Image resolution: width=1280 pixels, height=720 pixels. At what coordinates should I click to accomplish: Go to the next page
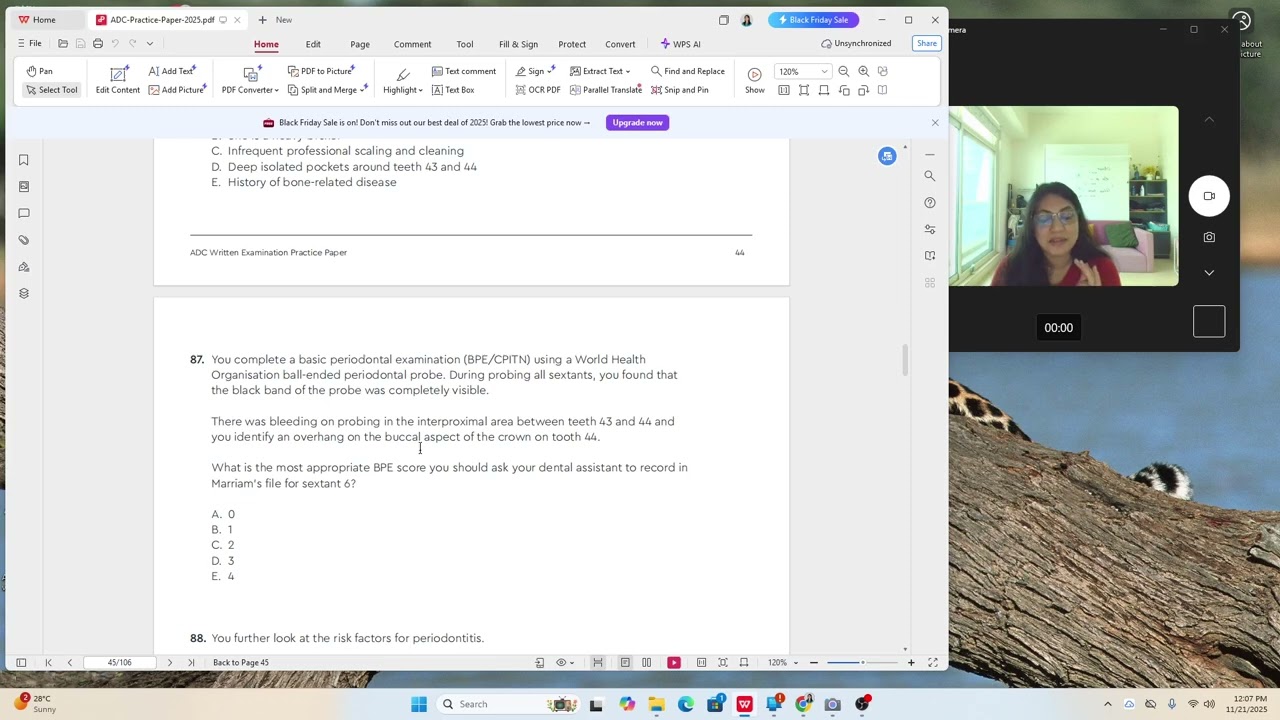tap(169, 663)
